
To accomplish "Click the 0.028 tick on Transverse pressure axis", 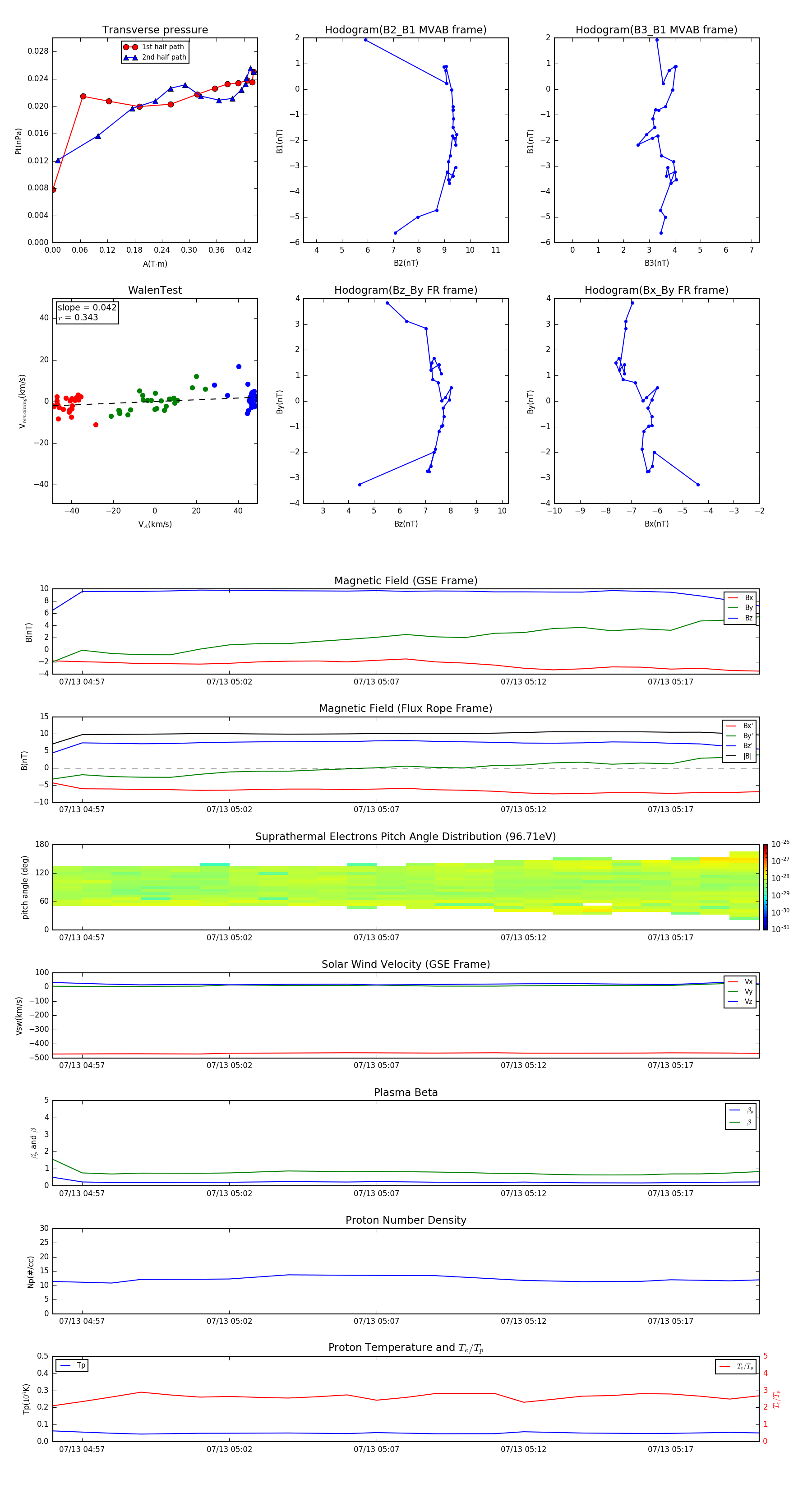I will [38, 51].
